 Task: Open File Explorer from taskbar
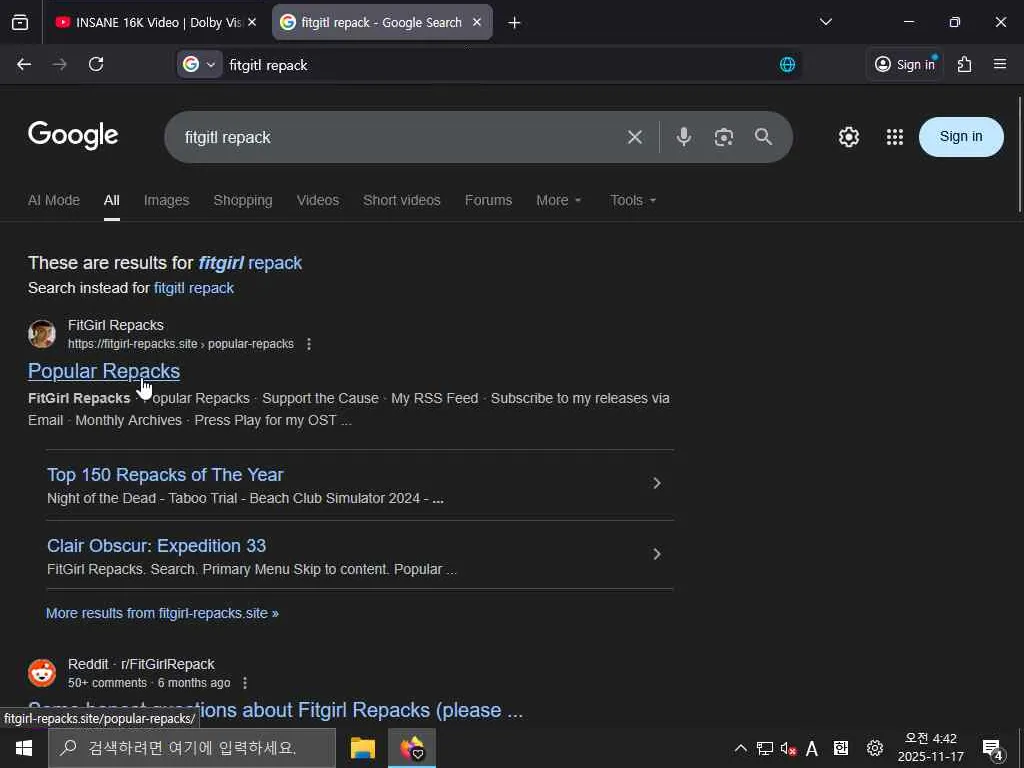tap(362, 748)
